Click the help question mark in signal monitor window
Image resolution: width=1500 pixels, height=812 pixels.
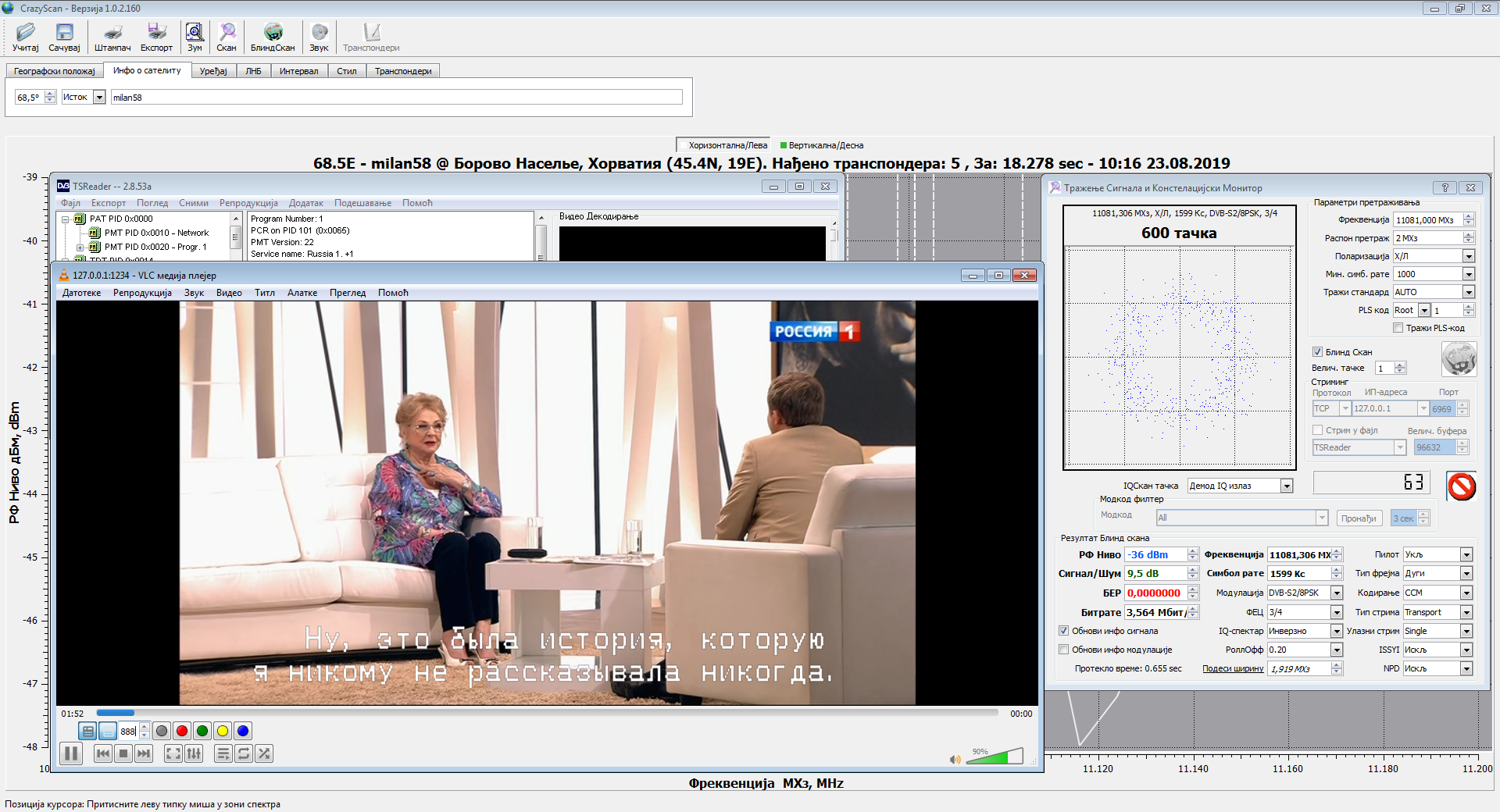pyautogui.click(x=1445, y=187)
